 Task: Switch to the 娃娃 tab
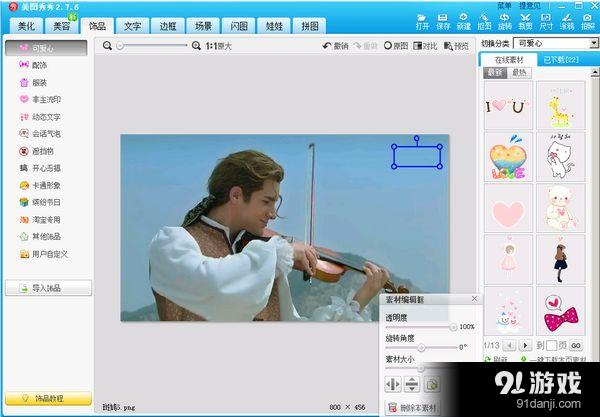274,26
